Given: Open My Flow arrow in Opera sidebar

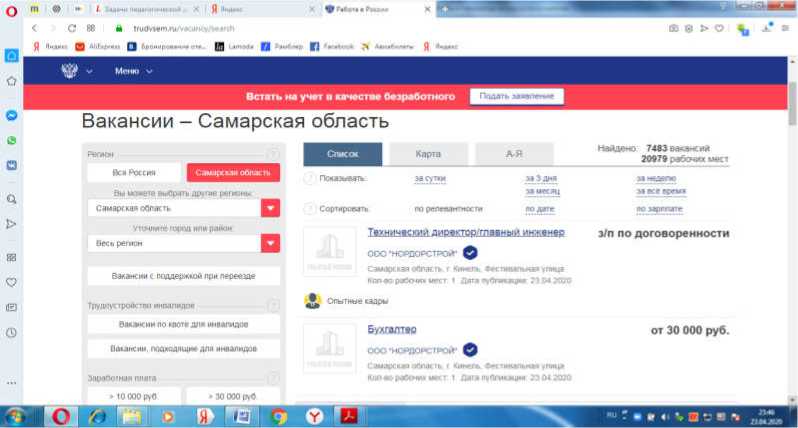Looking at the screenshot, I should 11,224.
